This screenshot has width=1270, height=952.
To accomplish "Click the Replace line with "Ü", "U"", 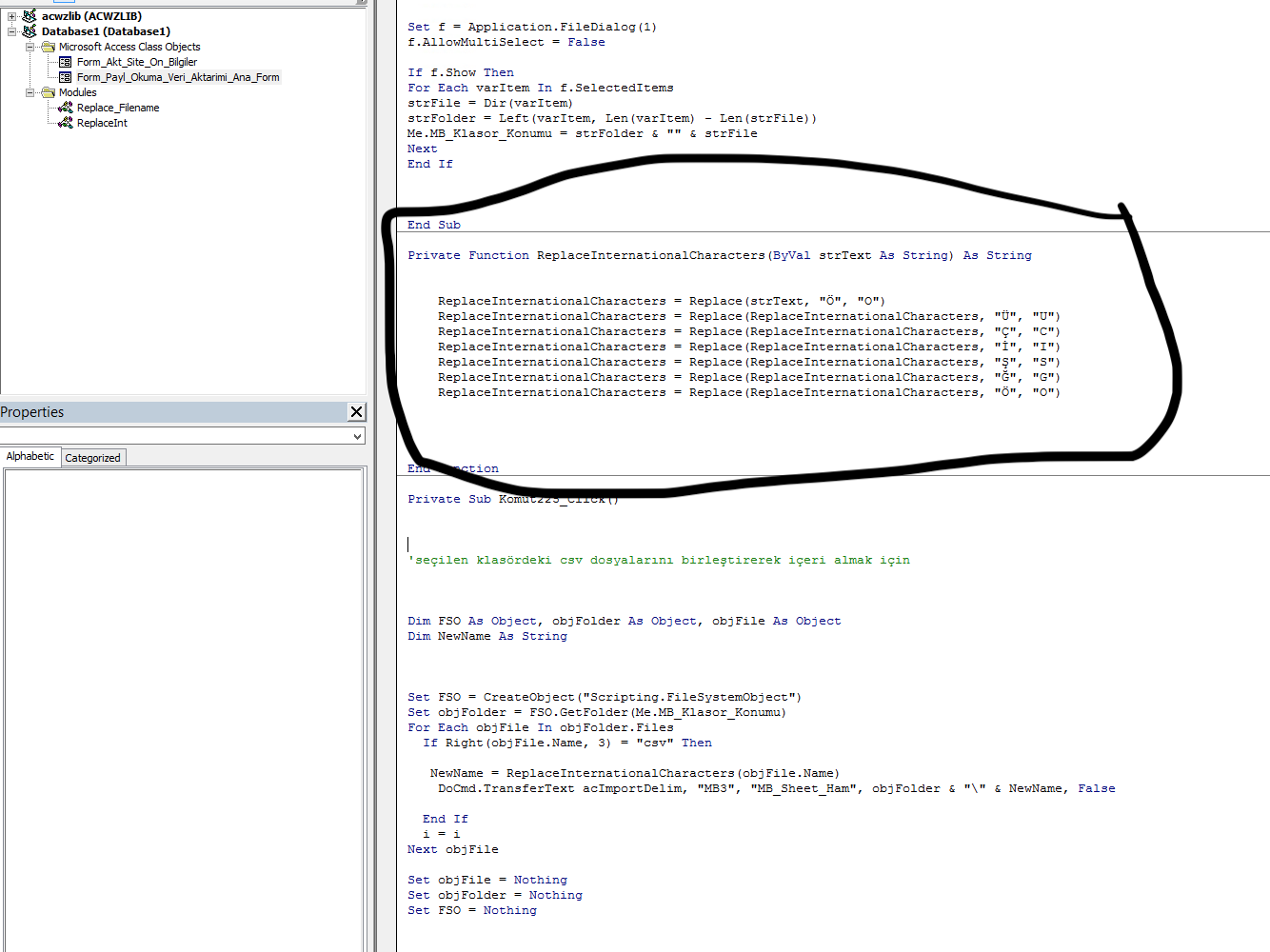I will [749, 316].
